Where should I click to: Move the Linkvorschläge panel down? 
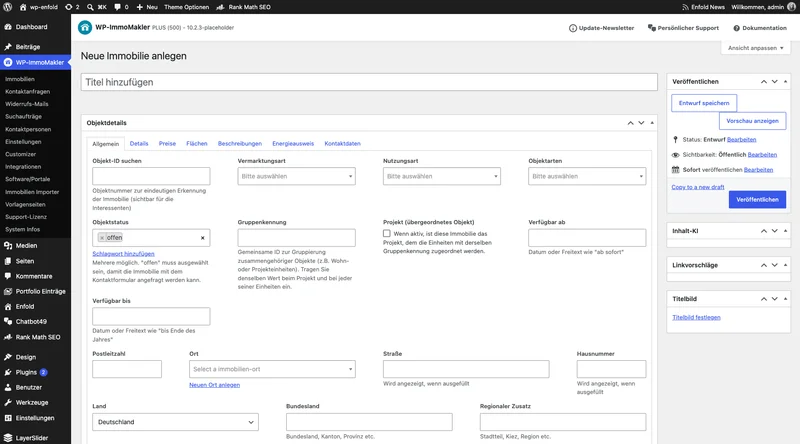pos(774,265)
